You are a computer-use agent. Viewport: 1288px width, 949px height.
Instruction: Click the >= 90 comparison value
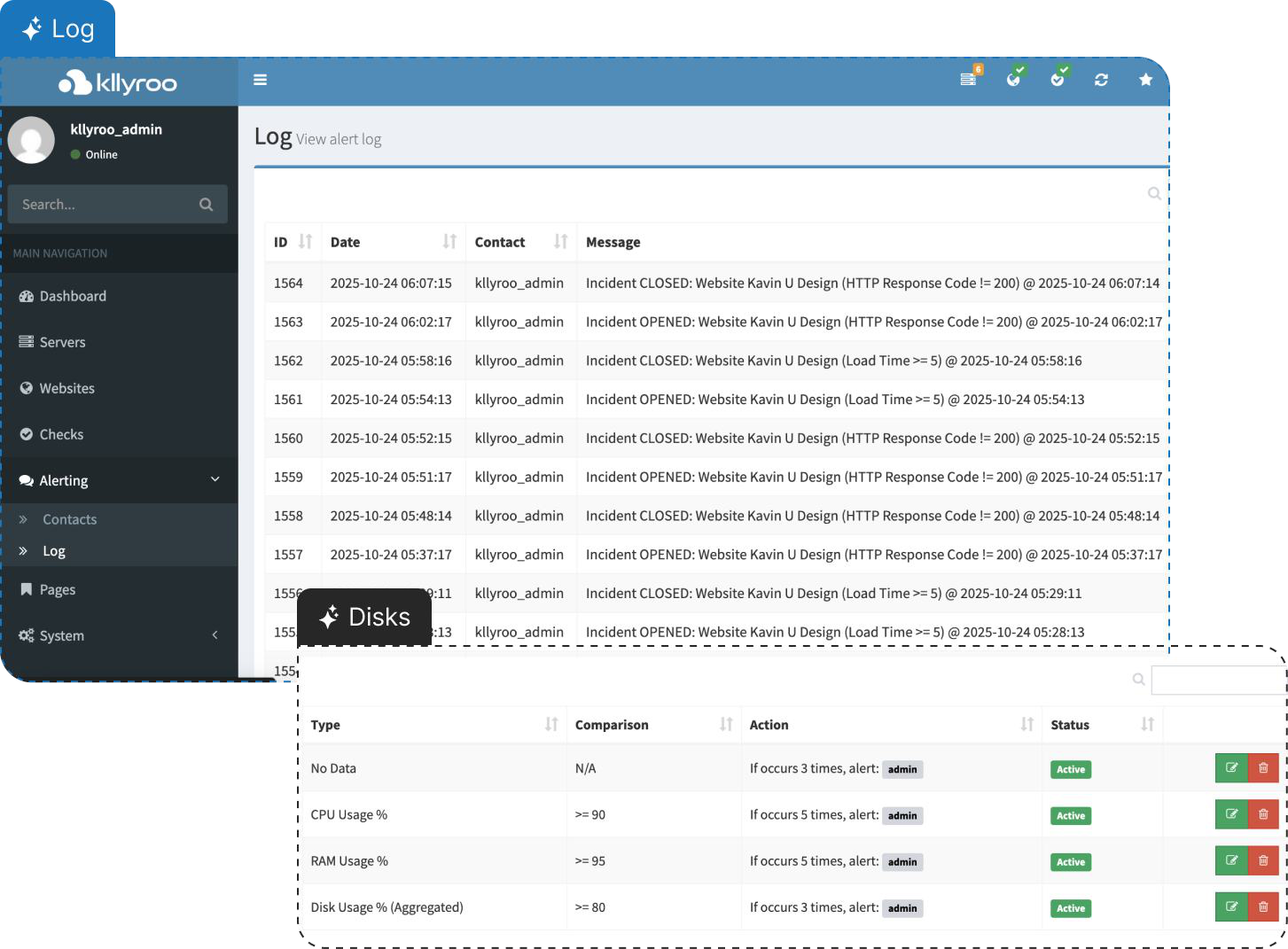pos(590,815)
